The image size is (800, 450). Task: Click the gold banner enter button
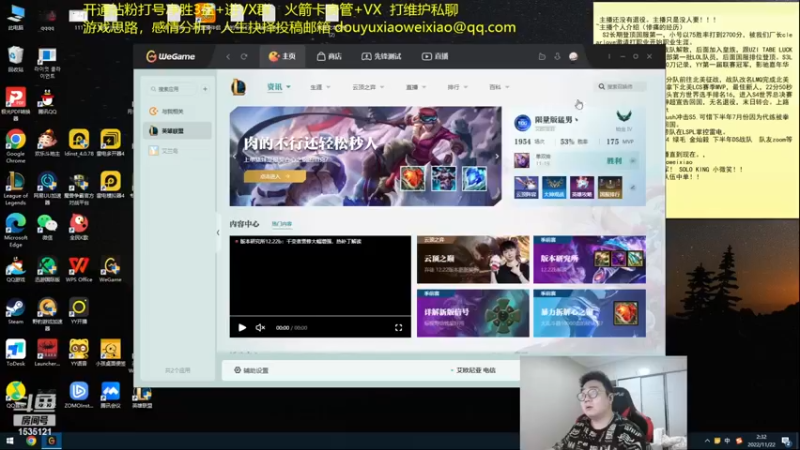274,176
